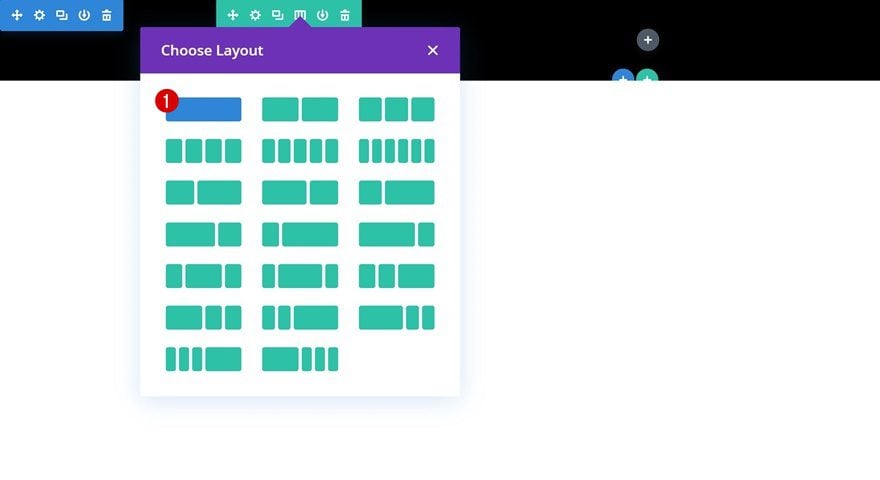Open blue section settings gear

(39, 15)
